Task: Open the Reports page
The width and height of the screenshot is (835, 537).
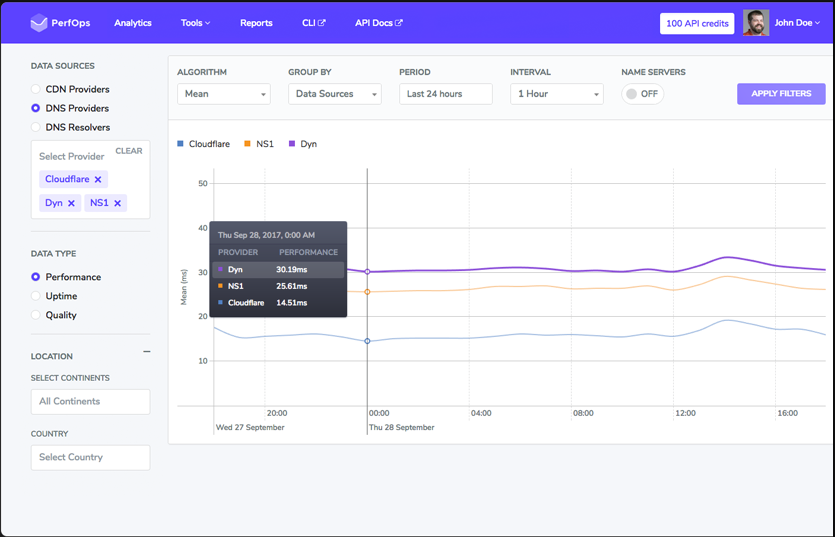Action: point(256,23)
